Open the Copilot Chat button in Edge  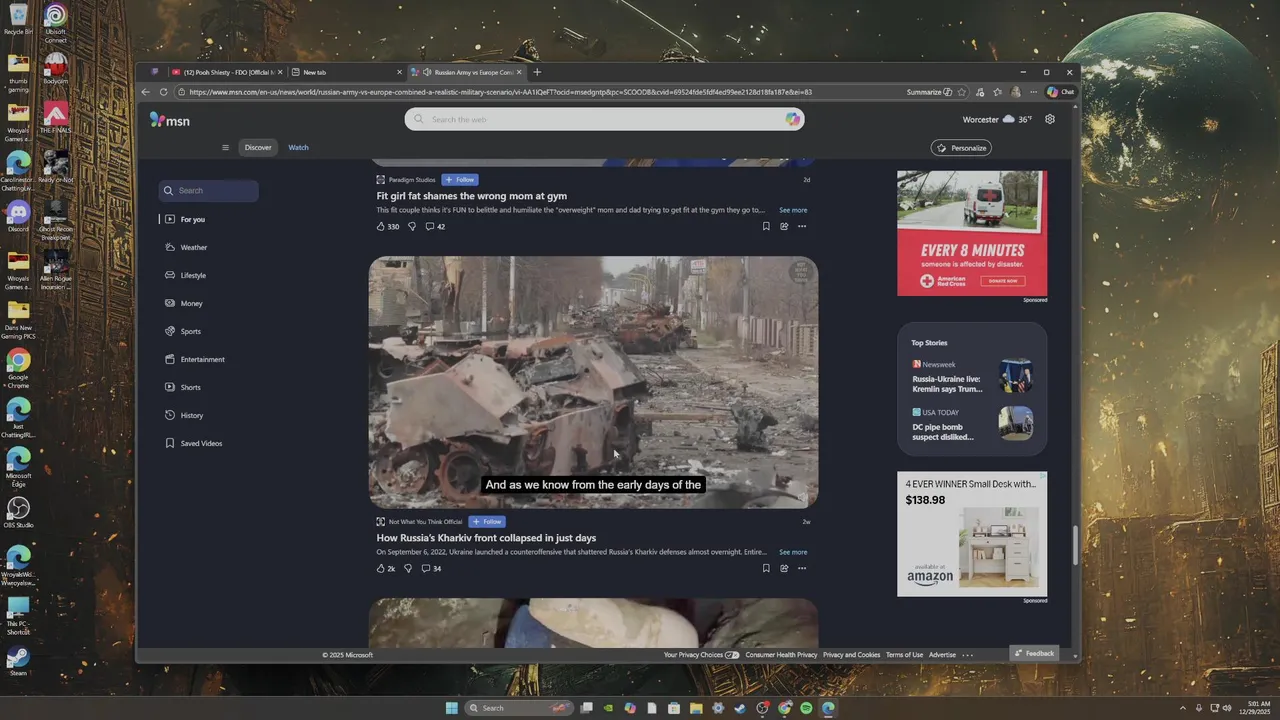1060,92
